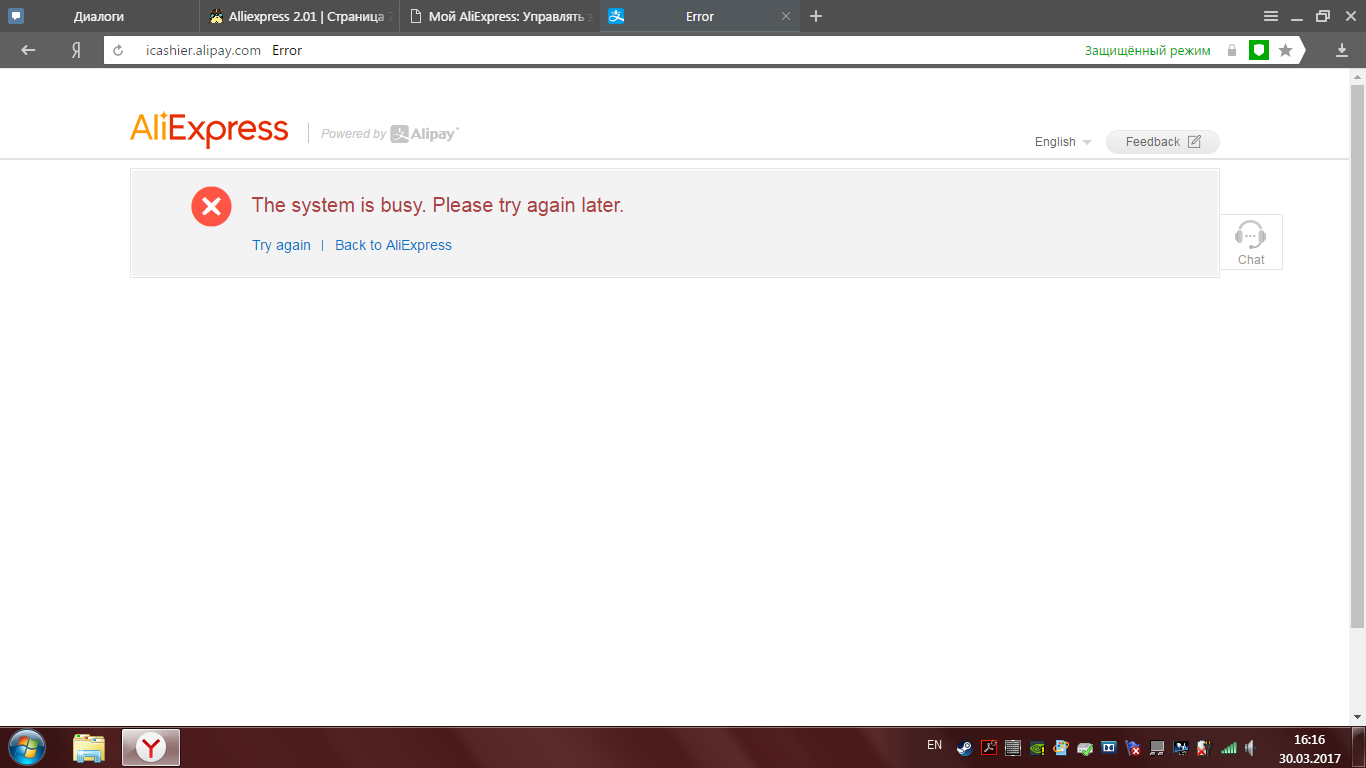Open the network signal tray icon
Screen dimensions: 1366x768
coord(1229,747)
